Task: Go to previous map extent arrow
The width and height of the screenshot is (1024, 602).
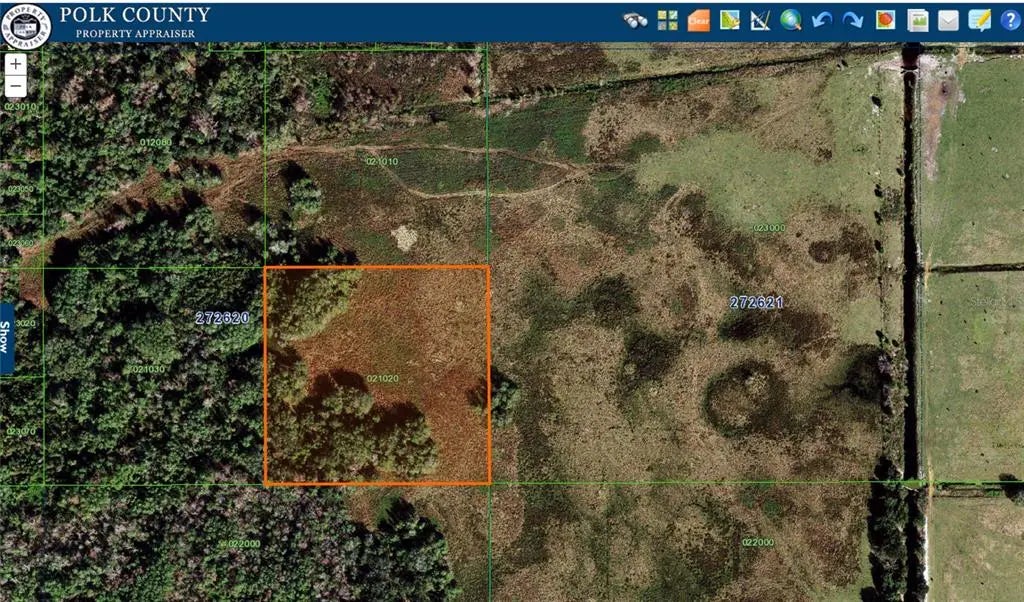Action: coord(822,20)
